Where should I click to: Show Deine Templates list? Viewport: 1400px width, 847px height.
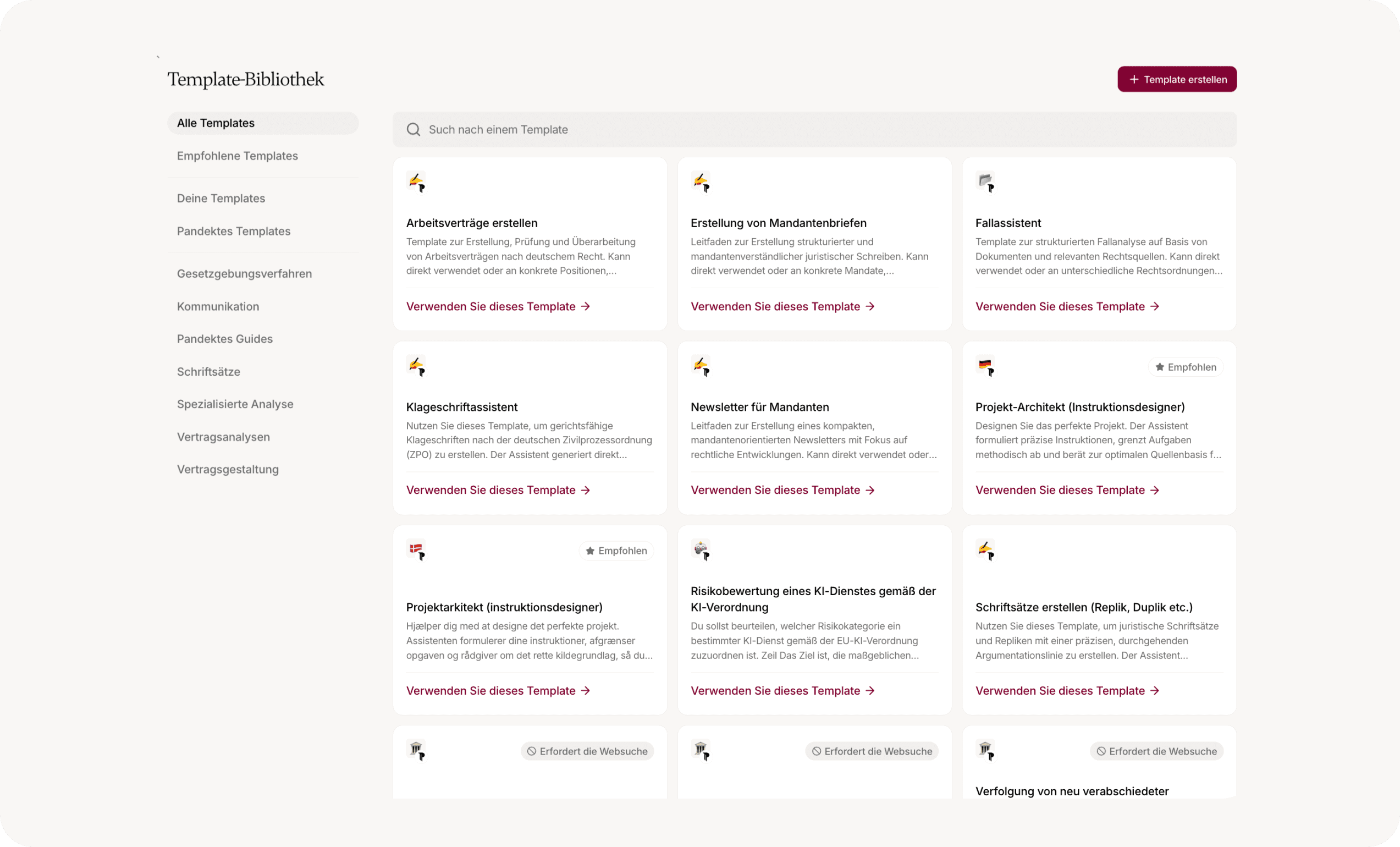coord(221,199)
